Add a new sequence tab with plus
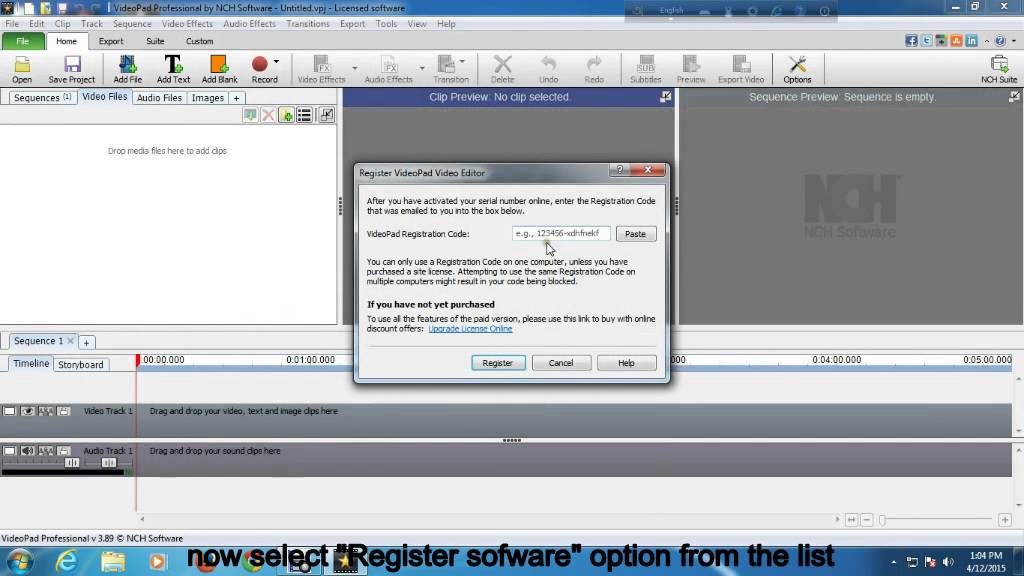This screenshot has width=1024, height=576. [86, 342]
